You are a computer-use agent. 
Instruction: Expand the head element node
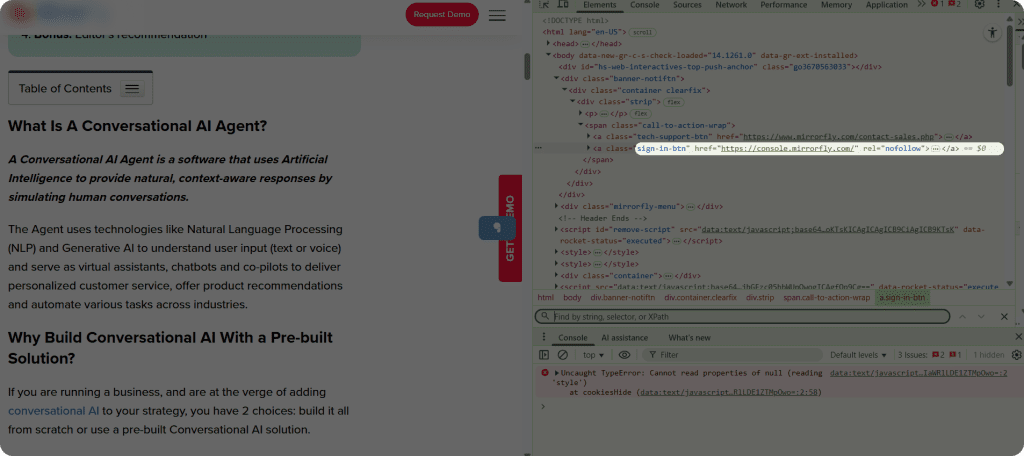pos(549,44)
